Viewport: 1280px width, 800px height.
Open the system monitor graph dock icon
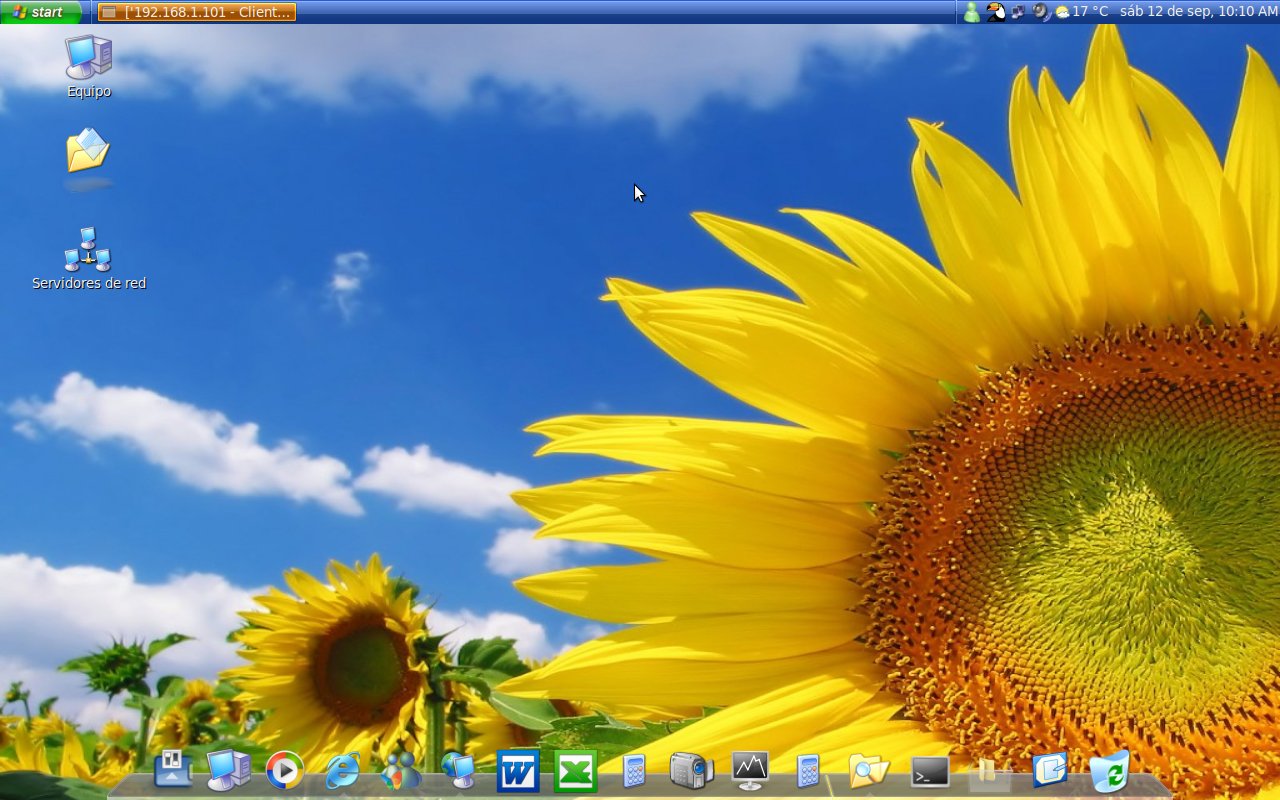750,770
